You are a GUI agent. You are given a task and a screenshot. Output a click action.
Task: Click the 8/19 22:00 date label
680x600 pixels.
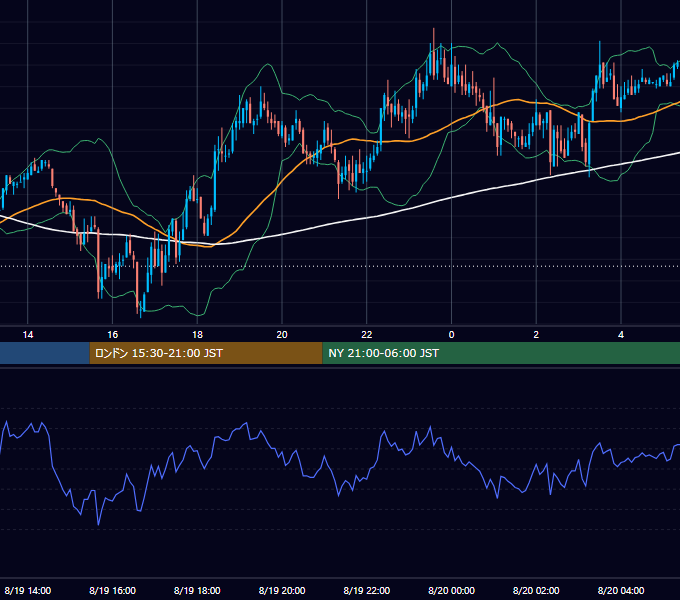[367, 590]
